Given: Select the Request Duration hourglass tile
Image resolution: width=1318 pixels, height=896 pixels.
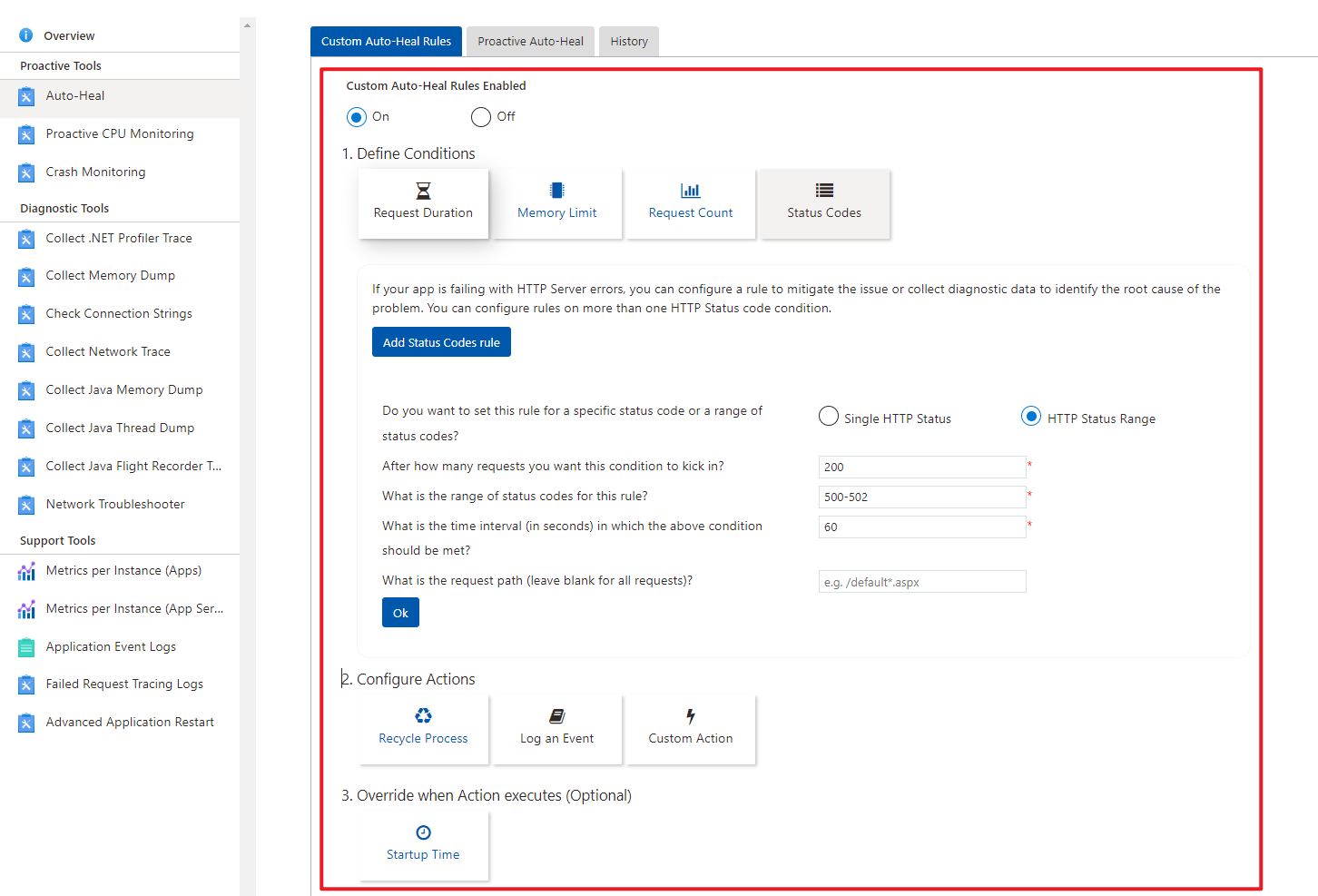Looking at the screenshot, I should [x=423, y=203].
